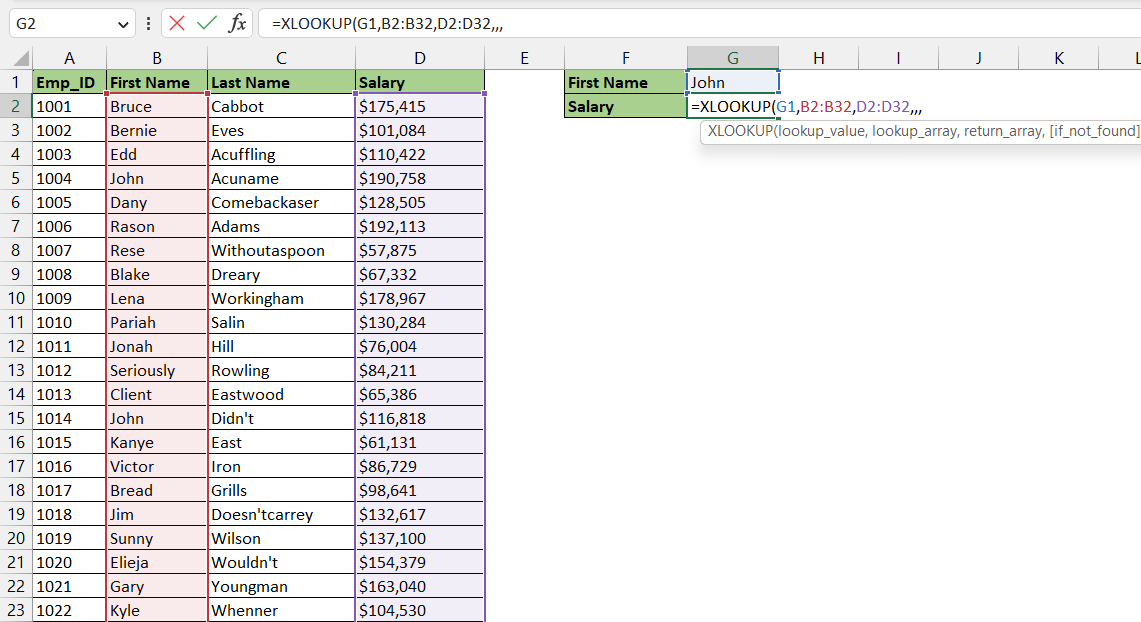Screen dimensions: 1141x622
Task: Select cell with first name Bernie
Action: [x=156, y=130]
